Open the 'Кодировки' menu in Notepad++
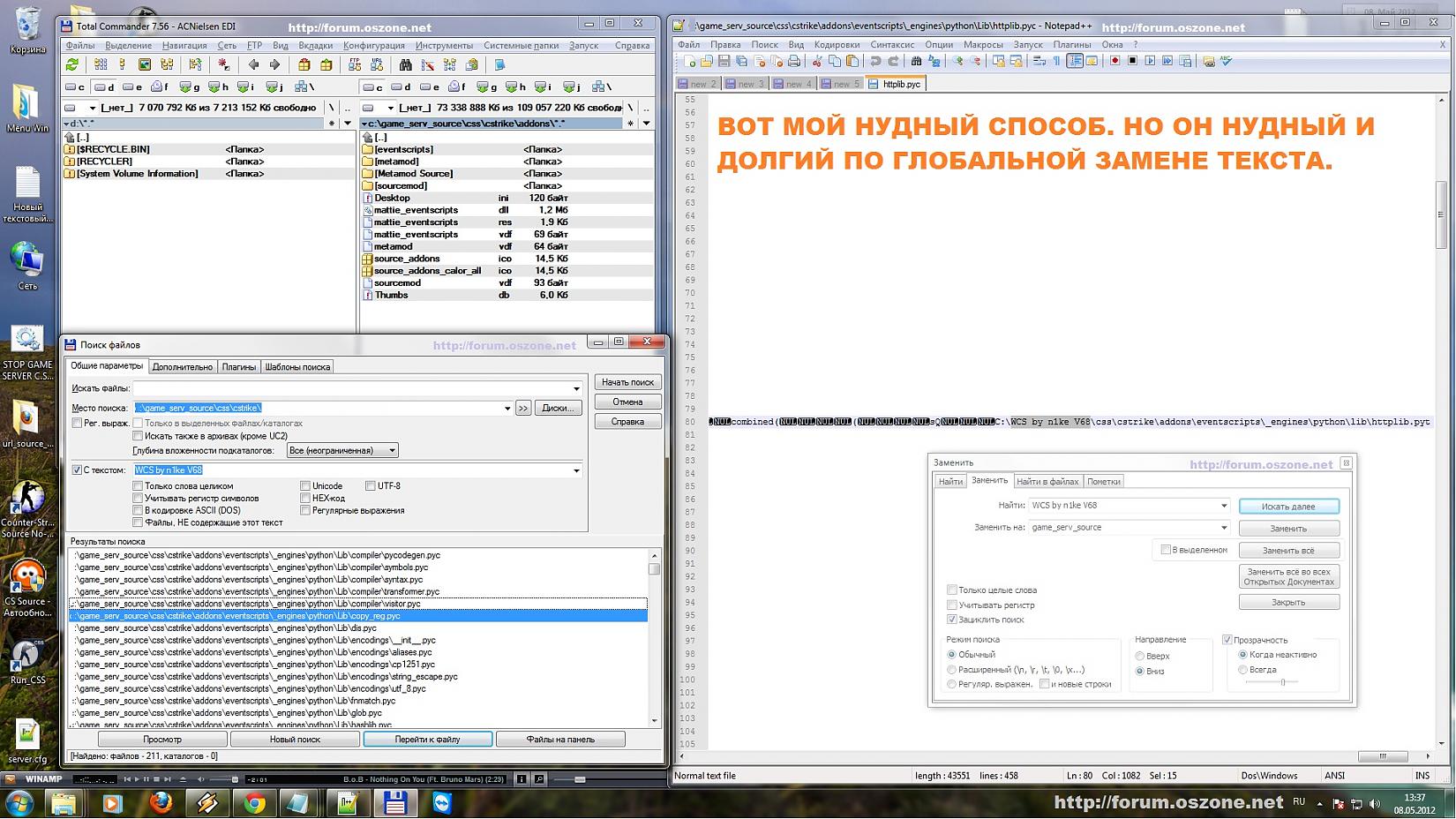This screenshot has width=1456, height=819. tap(837, 45)
